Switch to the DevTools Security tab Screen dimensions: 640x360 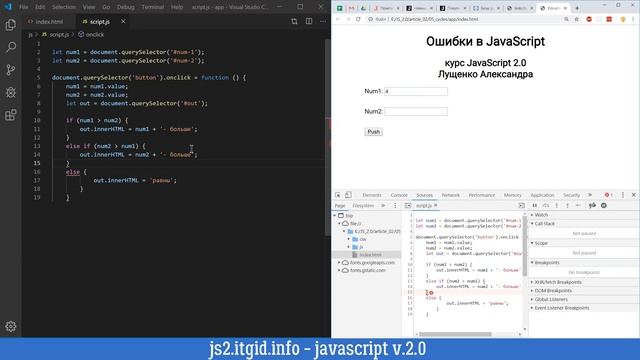coord(571,195)
